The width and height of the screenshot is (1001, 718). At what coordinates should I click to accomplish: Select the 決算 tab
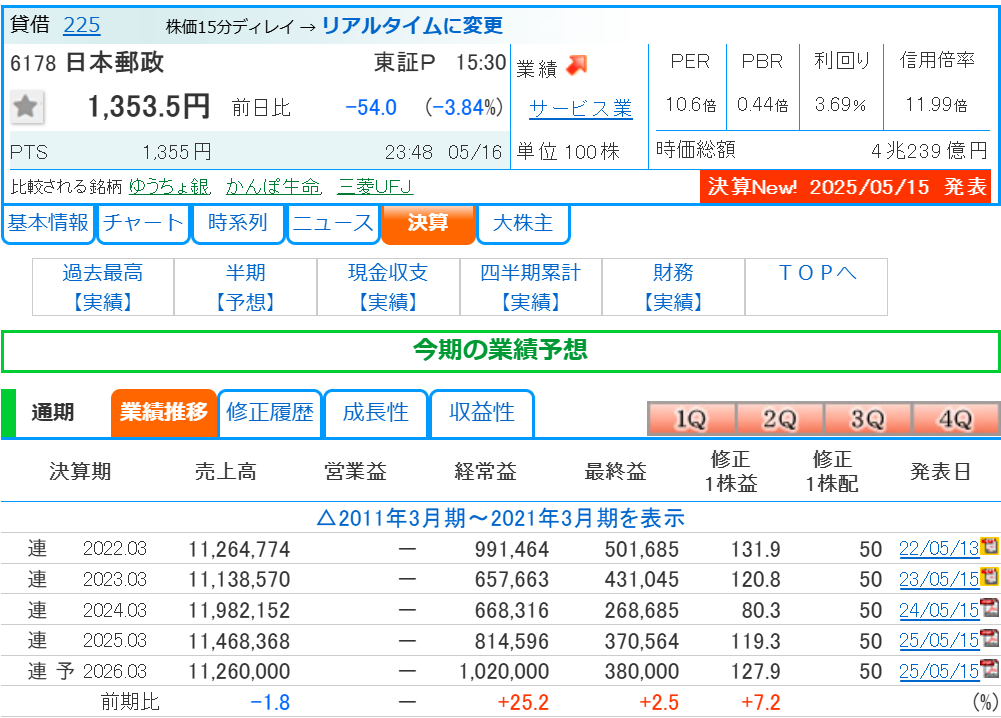click(428, 223)
